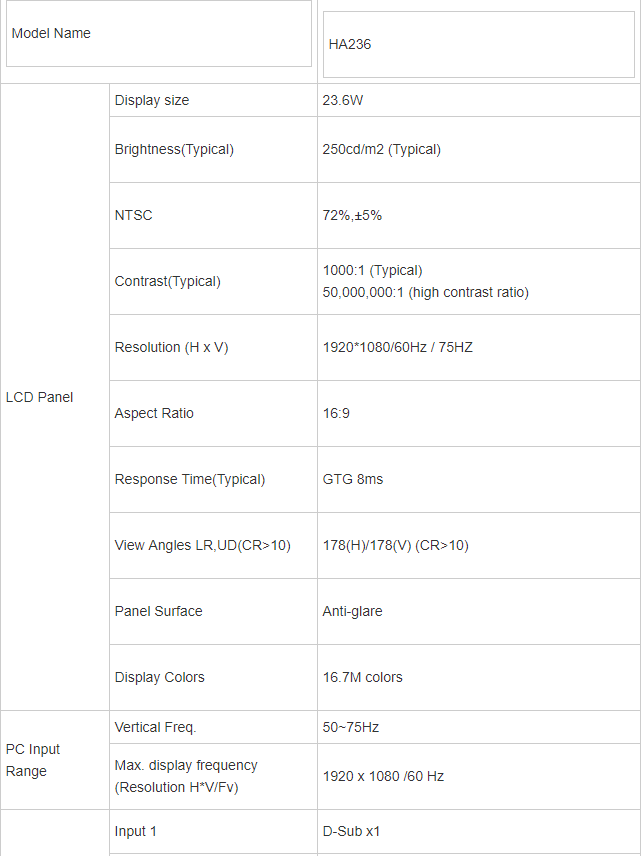Click the NTSC specification label
Screen dimensions: 643x856
click(x=134, y=215)
